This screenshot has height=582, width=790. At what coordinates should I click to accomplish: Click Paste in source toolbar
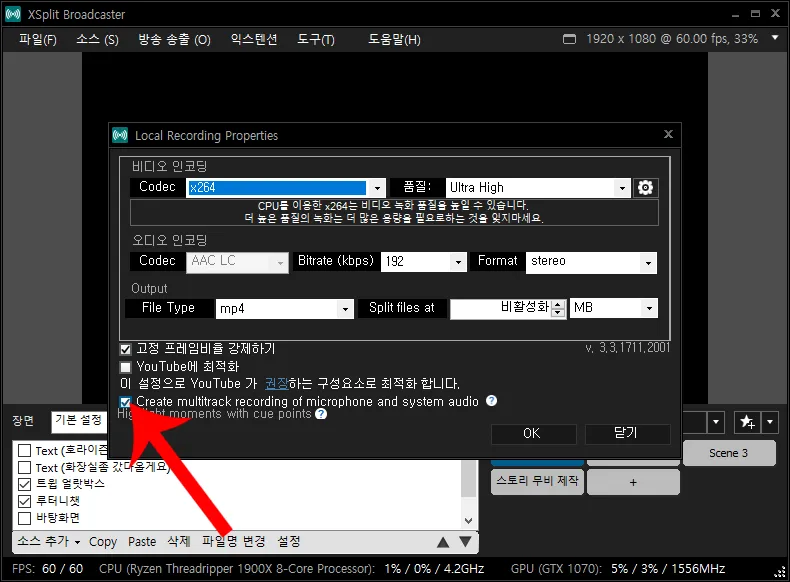pos(142,542)
